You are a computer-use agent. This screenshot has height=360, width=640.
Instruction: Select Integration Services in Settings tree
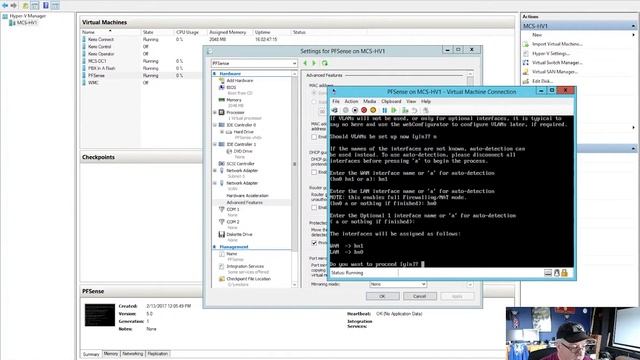click(x=245, y=266)
